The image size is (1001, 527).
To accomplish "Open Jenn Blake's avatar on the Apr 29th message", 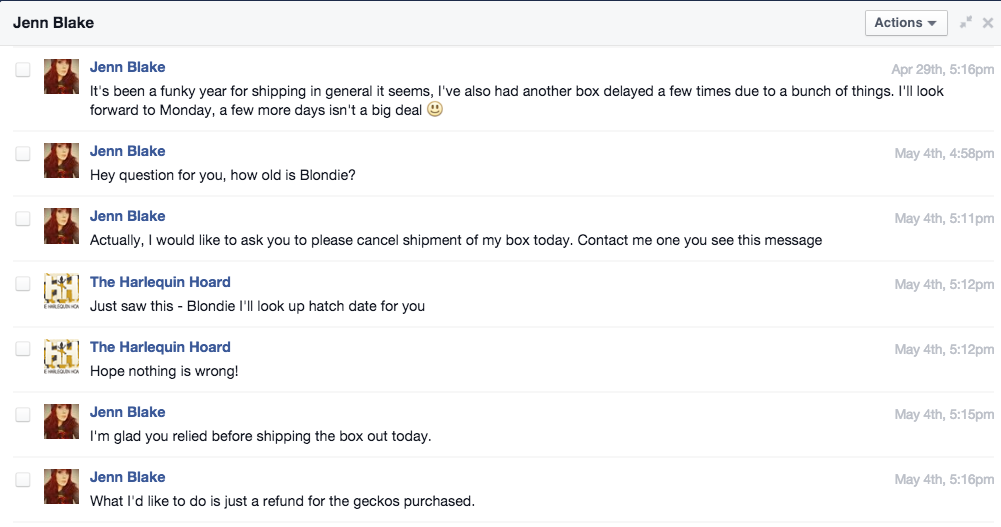I will tap(61, 77).
